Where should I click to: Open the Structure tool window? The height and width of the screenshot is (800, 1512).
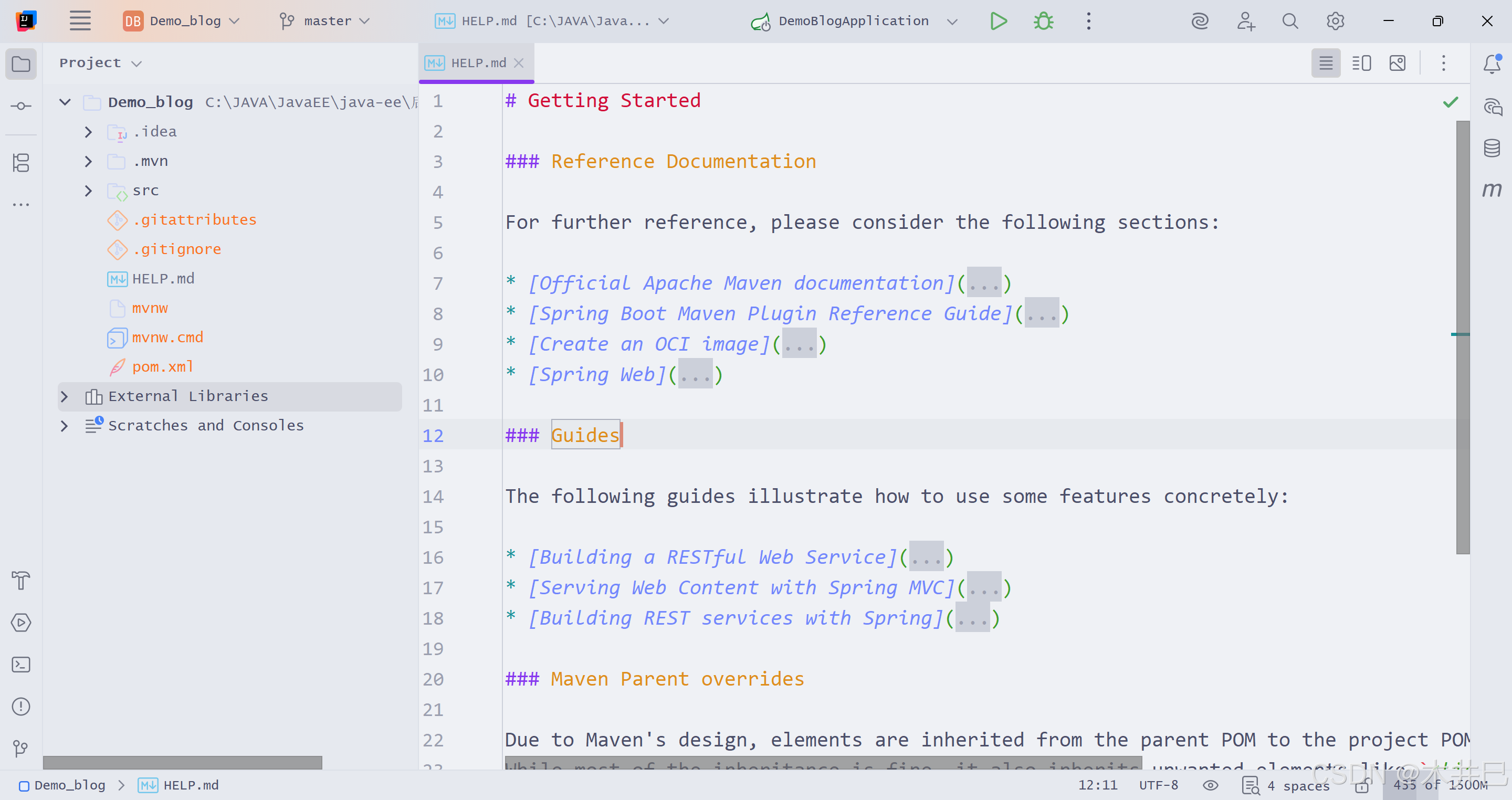(x=21, y=163)
